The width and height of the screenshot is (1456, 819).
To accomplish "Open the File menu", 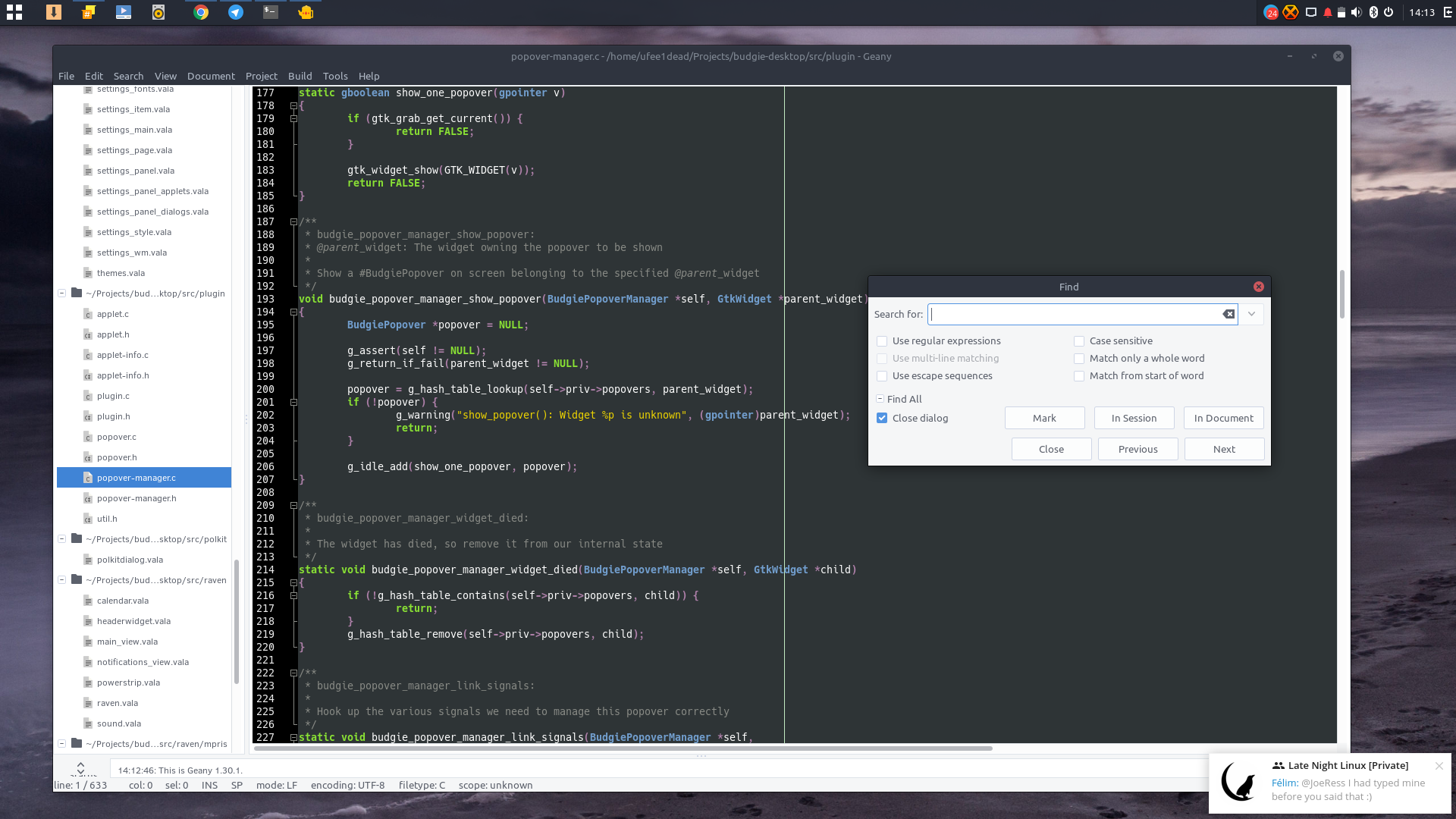I will [x=66, y=76].
